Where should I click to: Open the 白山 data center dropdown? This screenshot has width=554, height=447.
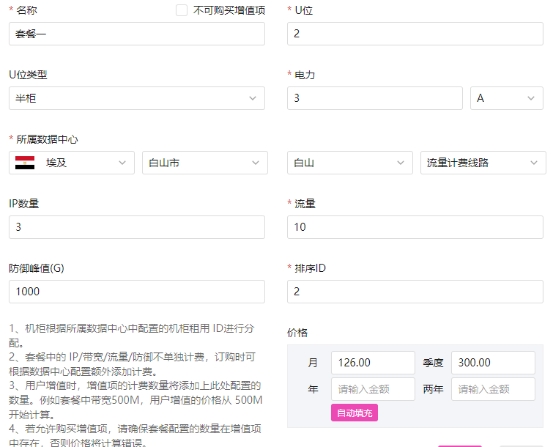point(350,163)
